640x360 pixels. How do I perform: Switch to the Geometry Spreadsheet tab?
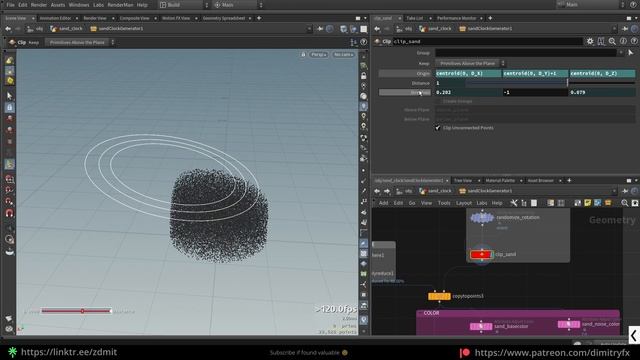224,18
